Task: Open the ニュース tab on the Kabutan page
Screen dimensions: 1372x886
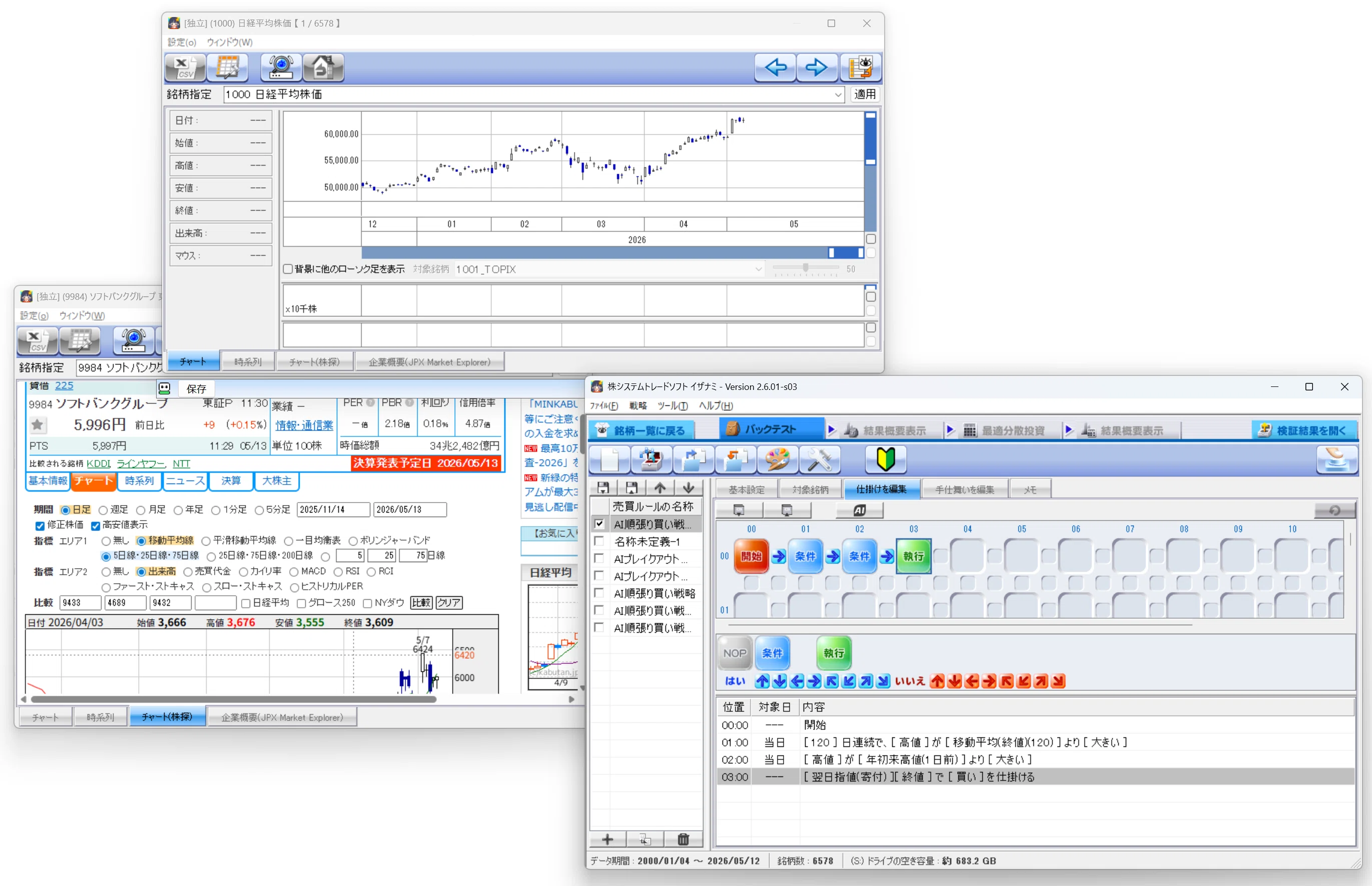Action: [185, 481]
